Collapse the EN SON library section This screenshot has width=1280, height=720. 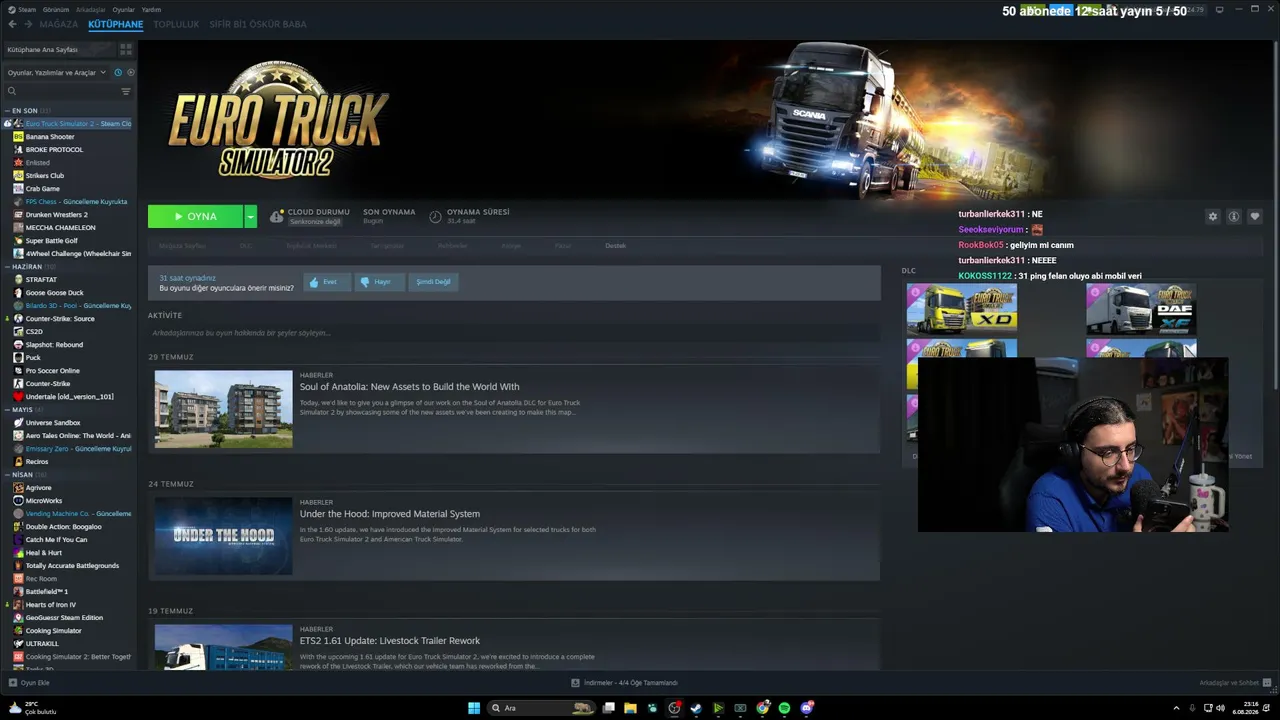pyautogui.click(x=7, y=111)
